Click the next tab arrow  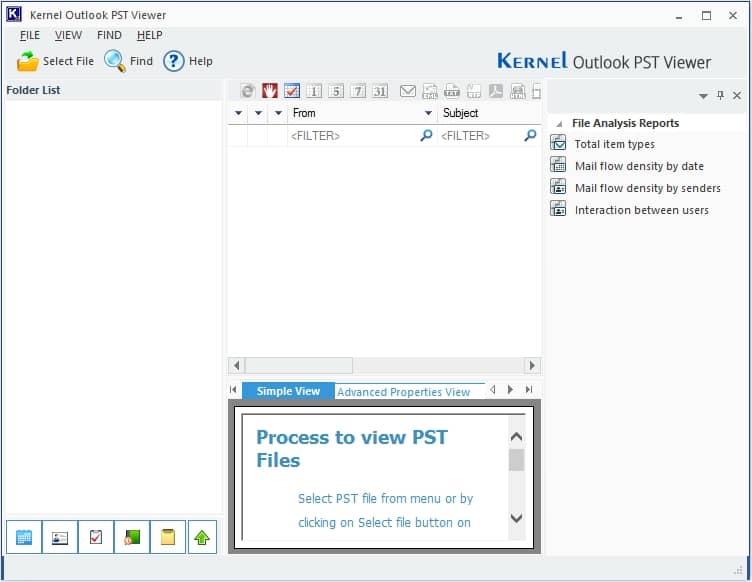510,390
